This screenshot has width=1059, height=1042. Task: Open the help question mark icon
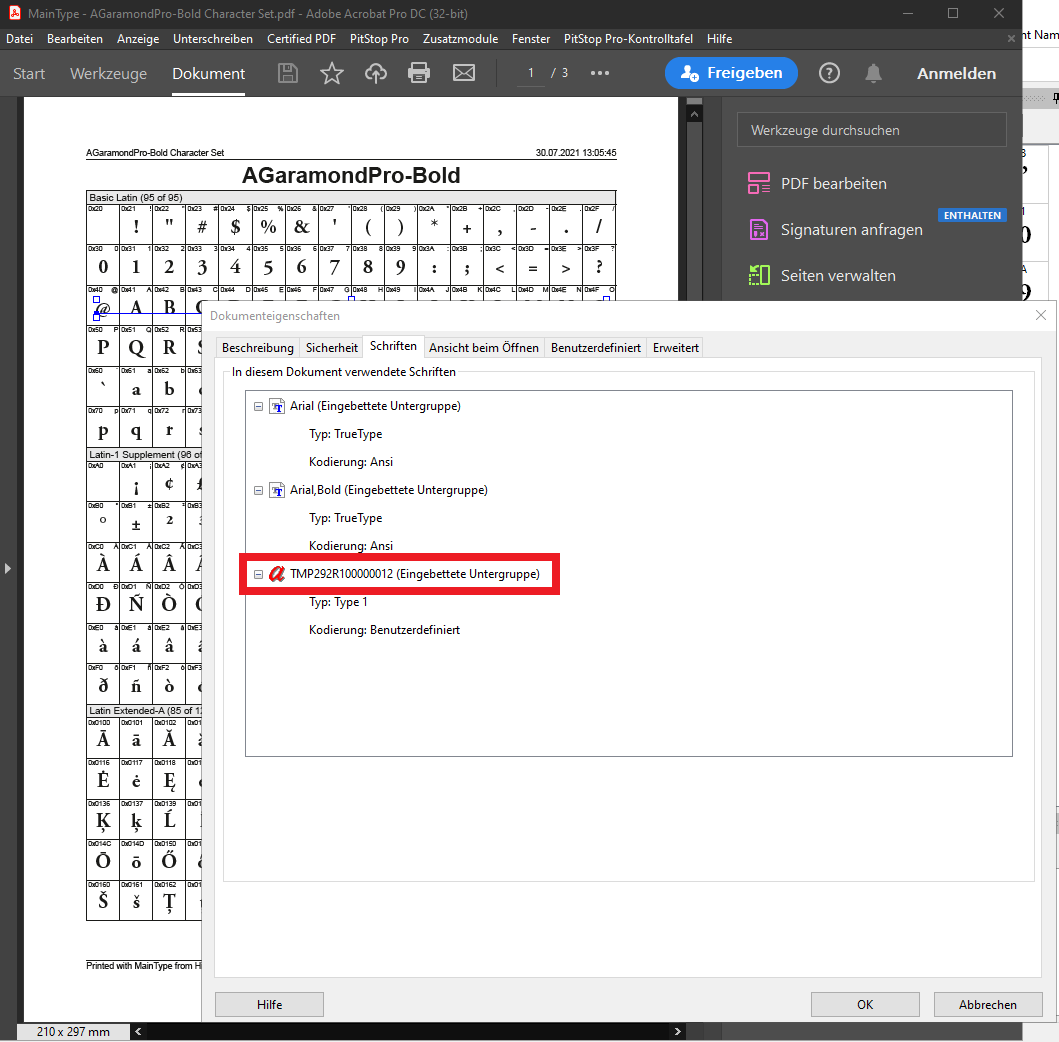click(829, 73)
